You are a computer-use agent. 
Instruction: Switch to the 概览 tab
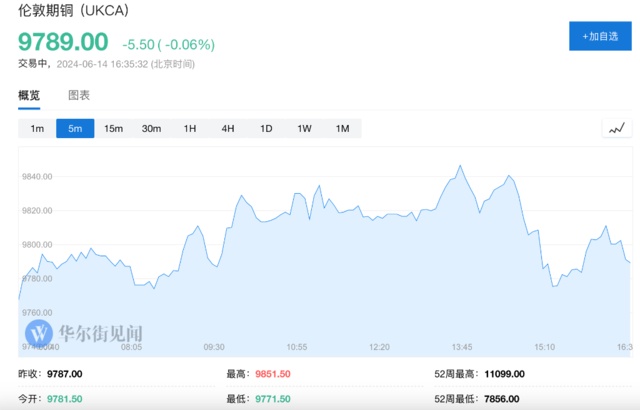[29, 96]
